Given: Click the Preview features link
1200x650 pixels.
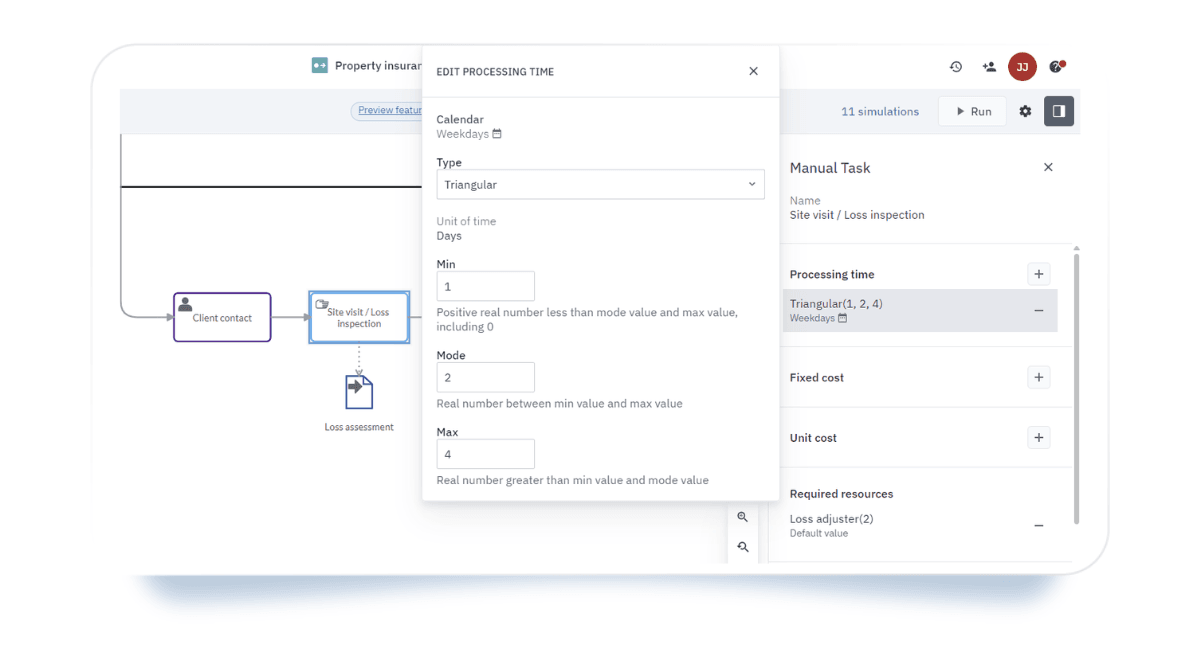Looking at the screenshot, I should 389,111.
